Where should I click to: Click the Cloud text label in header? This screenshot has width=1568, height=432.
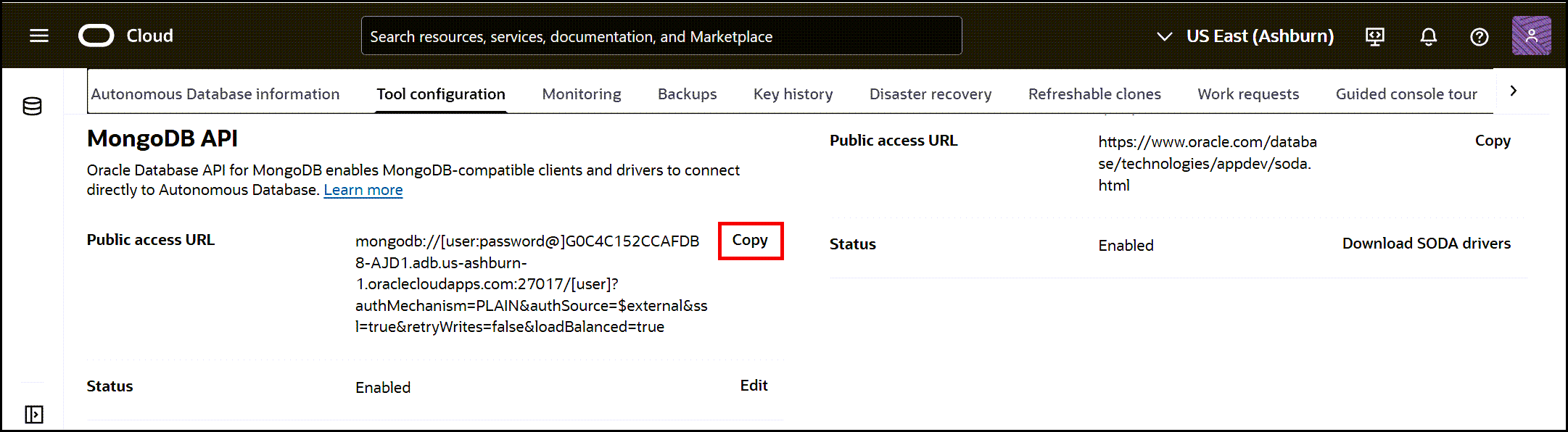click(x=150, y=36)
